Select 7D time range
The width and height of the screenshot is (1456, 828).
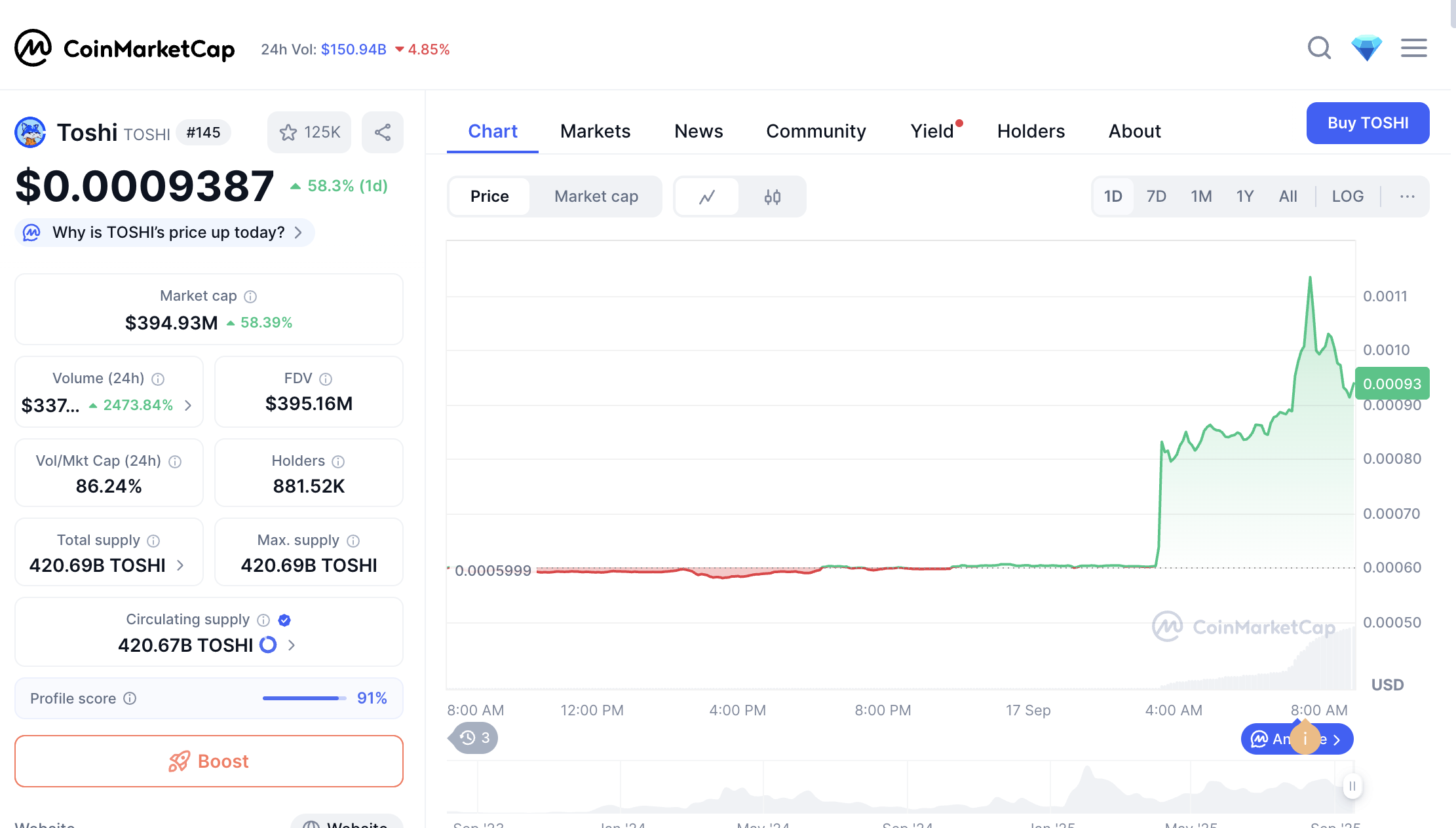[x=1156, y=196]
